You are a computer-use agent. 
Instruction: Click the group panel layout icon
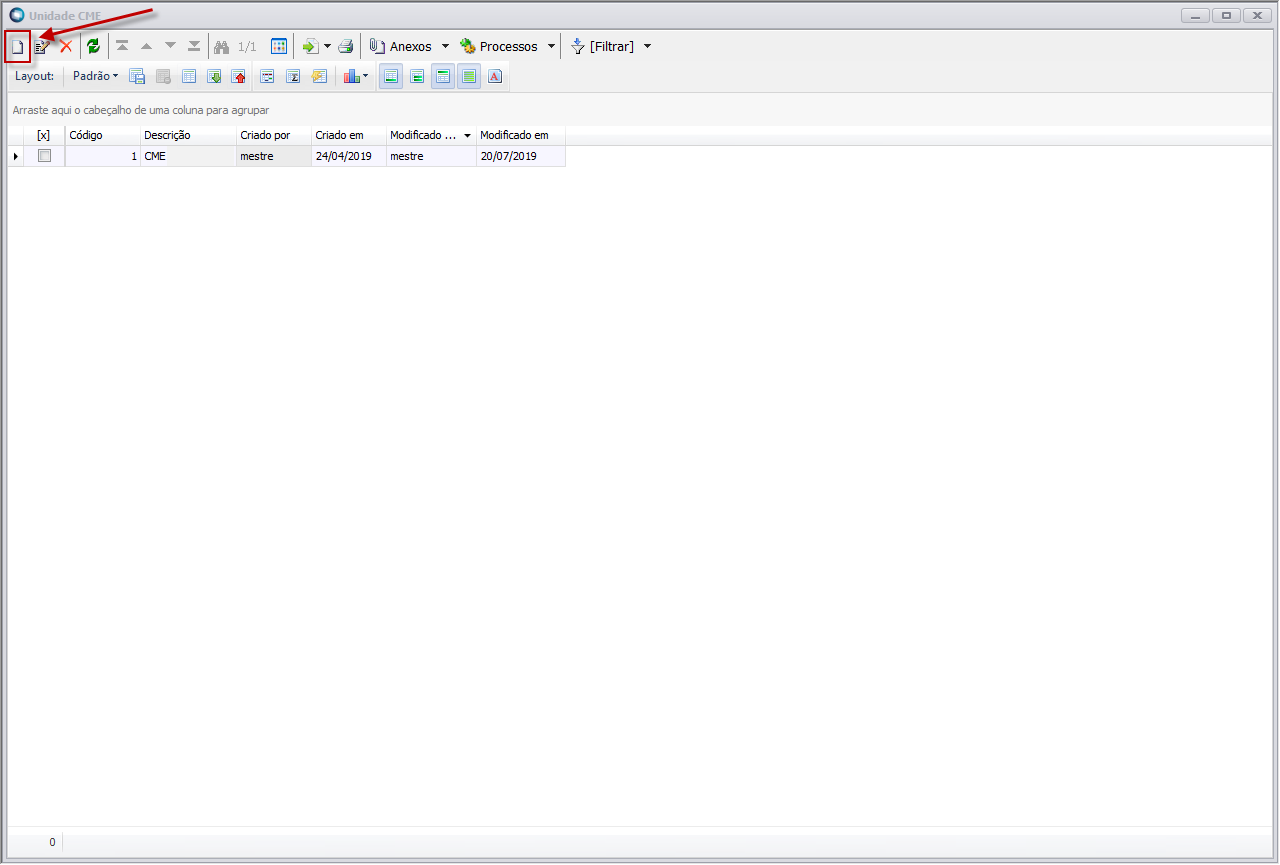pyautogui.click(x=267, y=76)
